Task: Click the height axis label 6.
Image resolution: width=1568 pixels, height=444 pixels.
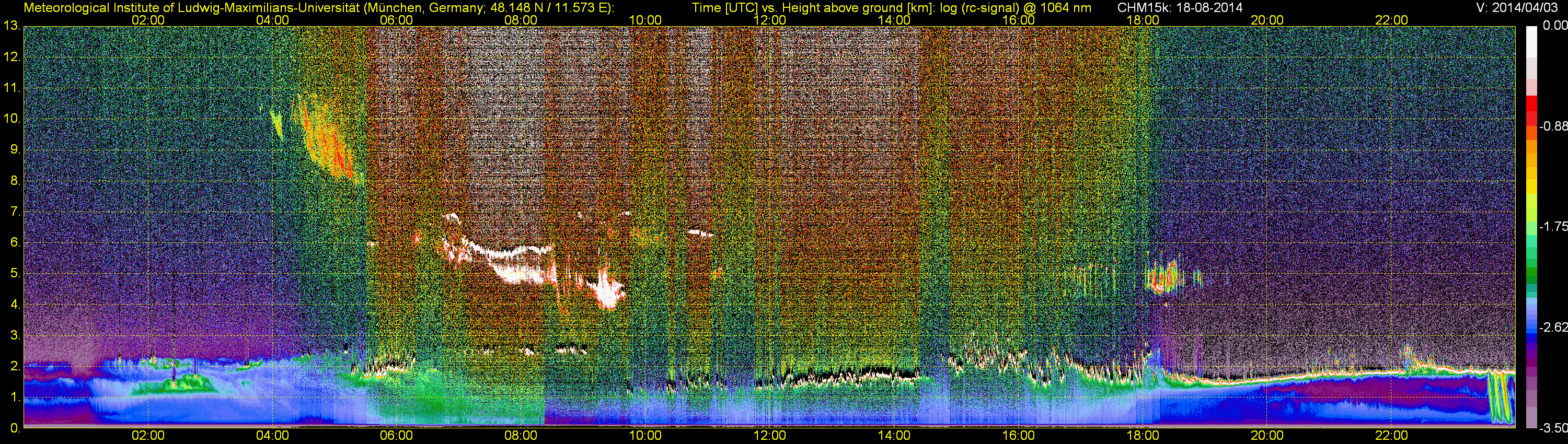Action: tap(15, 243)
